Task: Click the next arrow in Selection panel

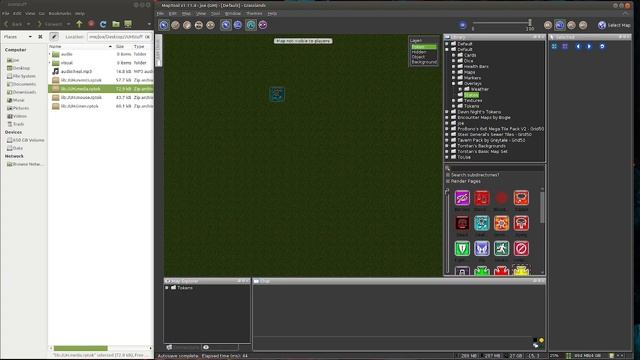Action: click(x=589, y=47)
